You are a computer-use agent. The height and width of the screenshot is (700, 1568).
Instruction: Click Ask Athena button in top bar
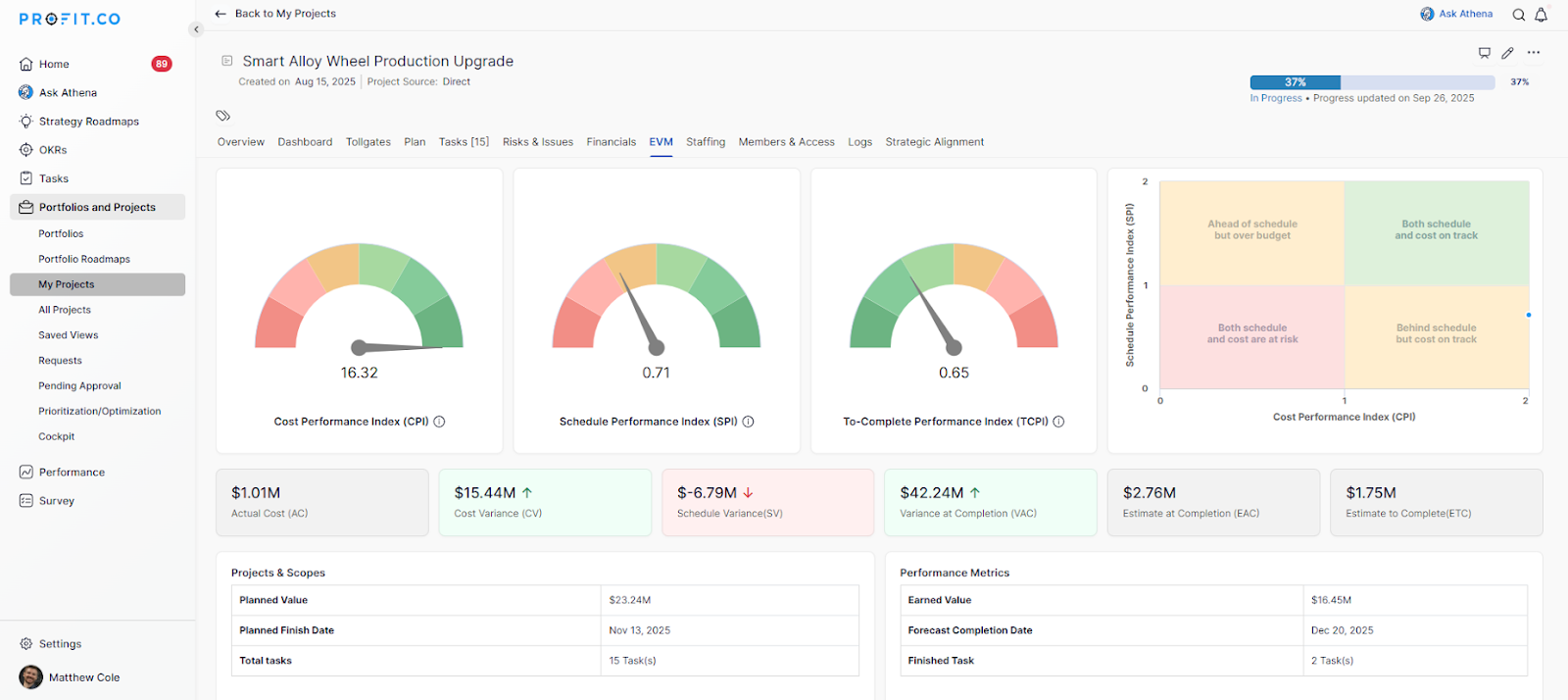pos(1456,14)
